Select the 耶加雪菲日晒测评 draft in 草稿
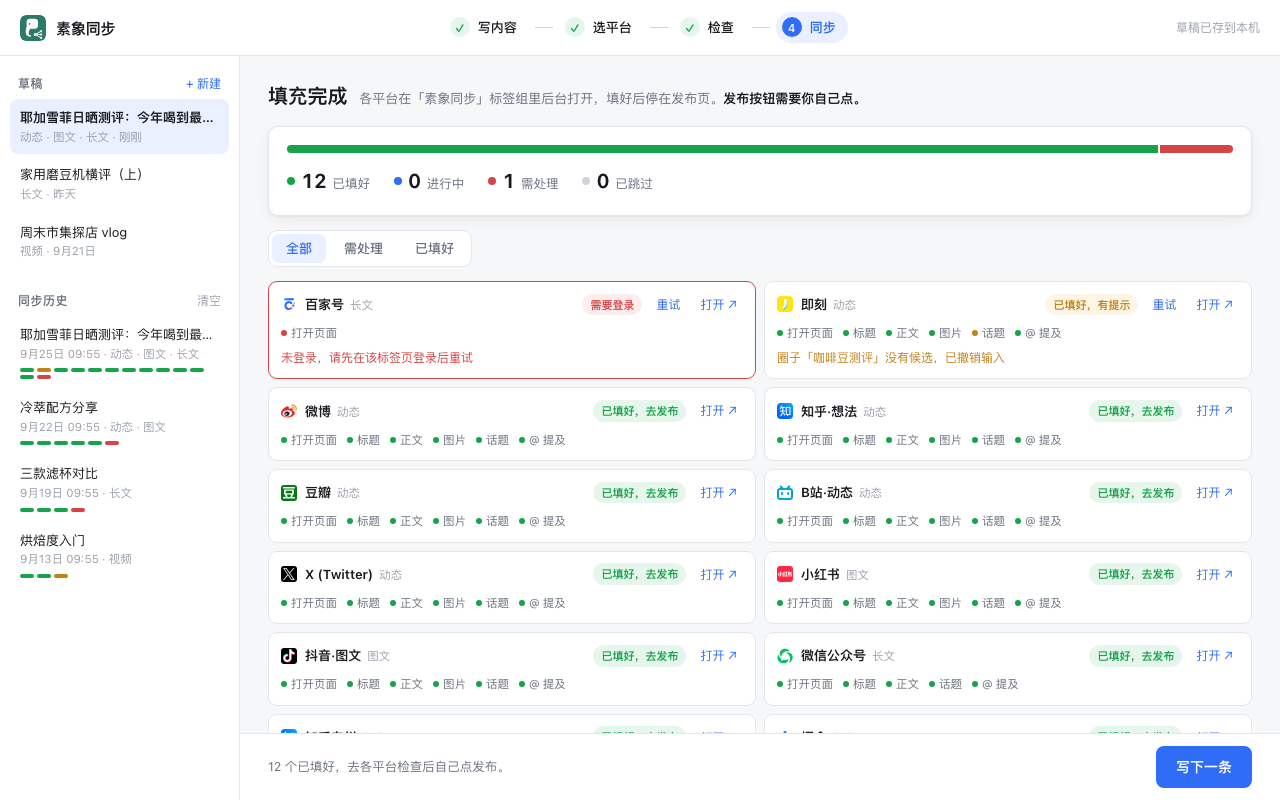 [x=119, y=126]
